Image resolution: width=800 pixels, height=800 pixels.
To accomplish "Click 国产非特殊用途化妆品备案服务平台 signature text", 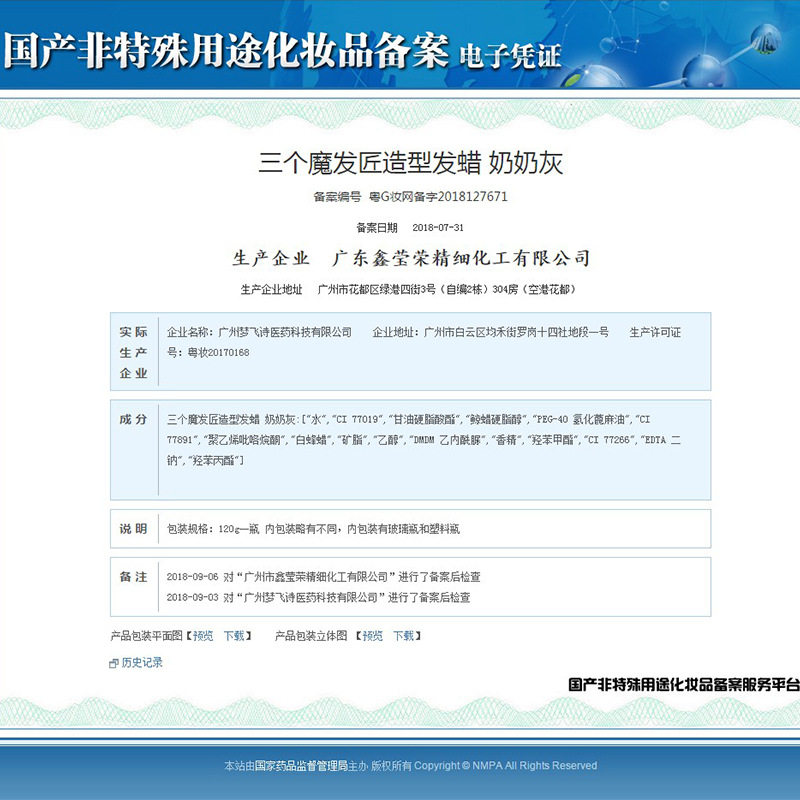I will click(684, 684).
